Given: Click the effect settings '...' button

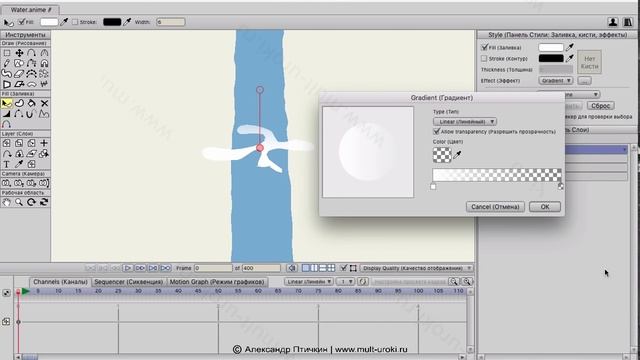Looking at the screenshot, I should point(584,80).
